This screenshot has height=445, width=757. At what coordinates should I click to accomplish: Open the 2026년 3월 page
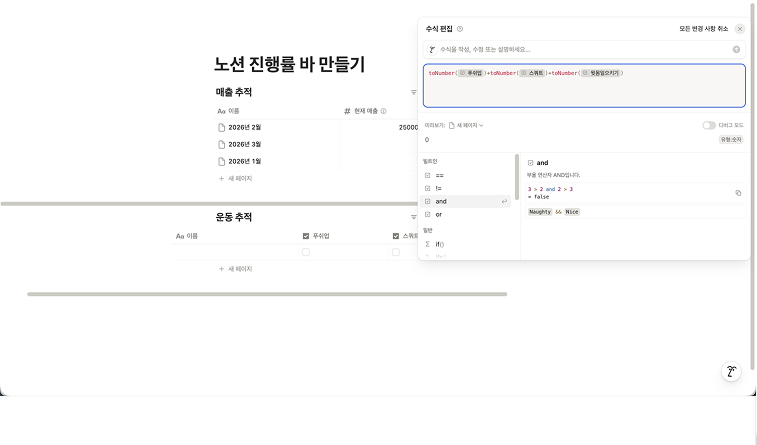(x=245, y=144)
